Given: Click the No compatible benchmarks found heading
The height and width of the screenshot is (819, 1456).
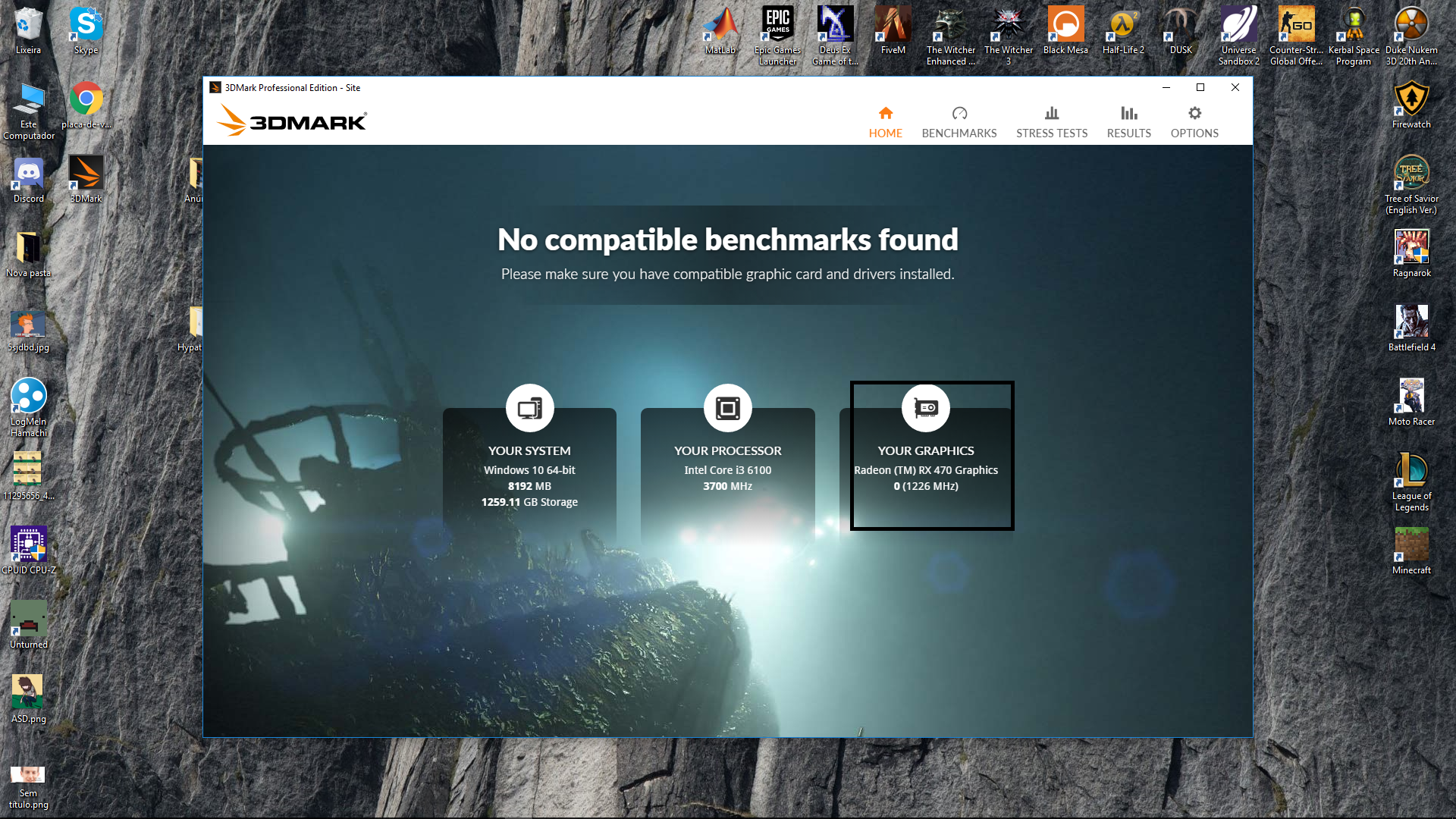Looking at the screenshot, I should coord(727,240).
